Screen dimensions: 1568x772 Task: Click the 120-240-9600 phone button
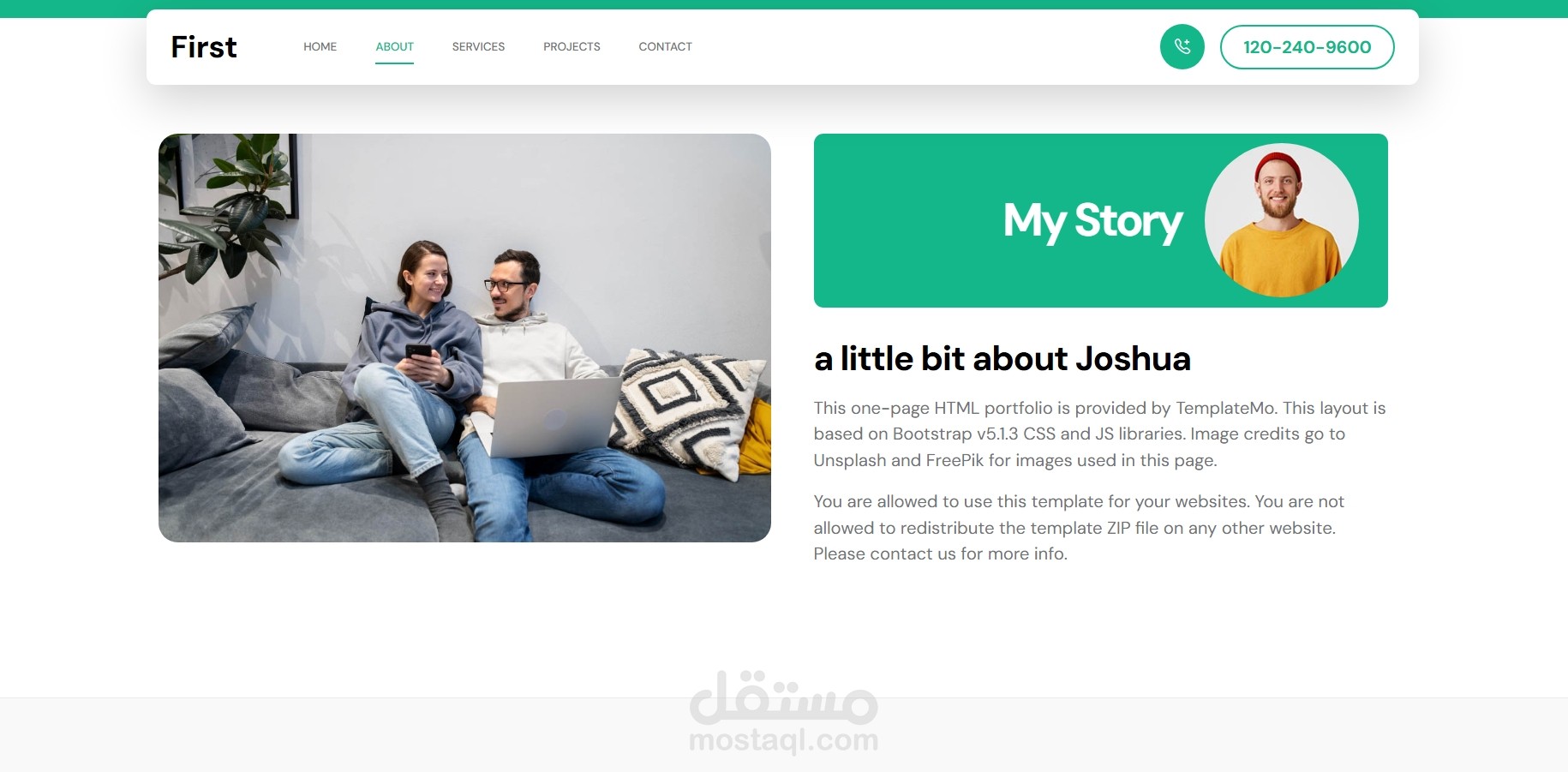1307,47
